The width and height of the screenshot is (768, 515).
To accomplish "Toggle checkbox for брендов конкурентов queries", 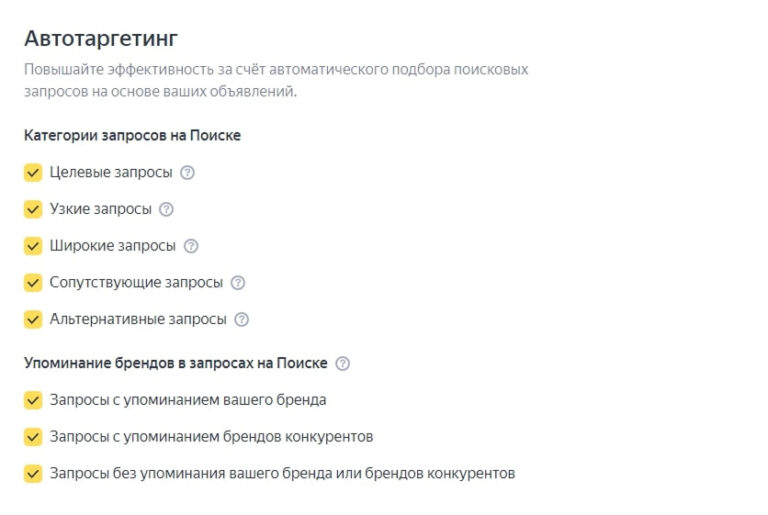I will pos(33,437).
